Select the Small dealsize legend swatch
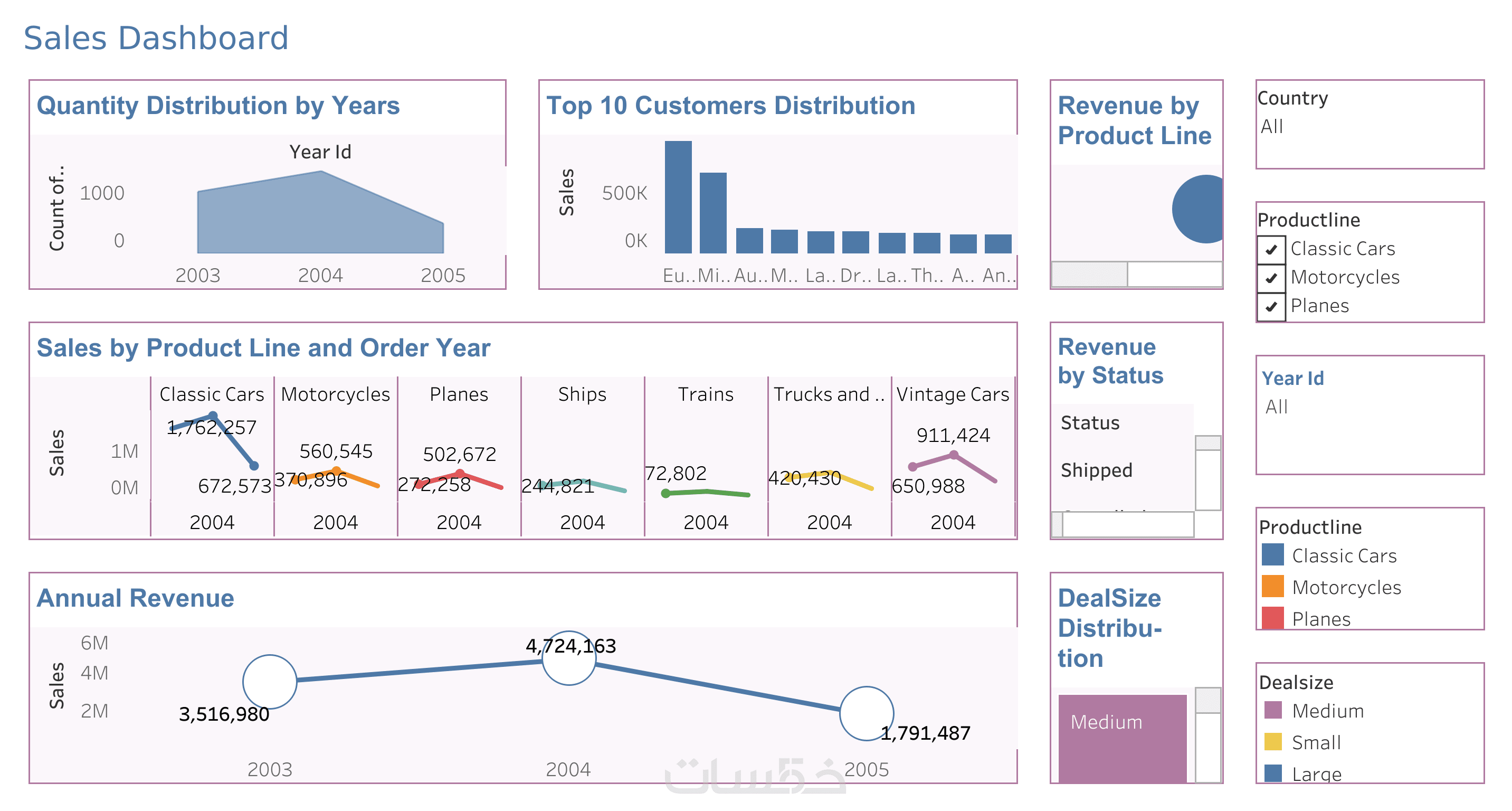This screenshot has height=811, width=1512. pos(1272,742)
